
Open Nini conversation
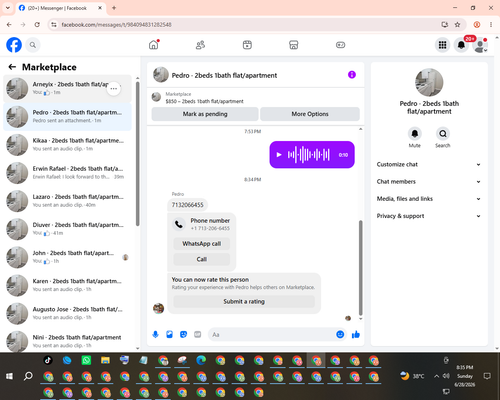[x=67, y=341]
